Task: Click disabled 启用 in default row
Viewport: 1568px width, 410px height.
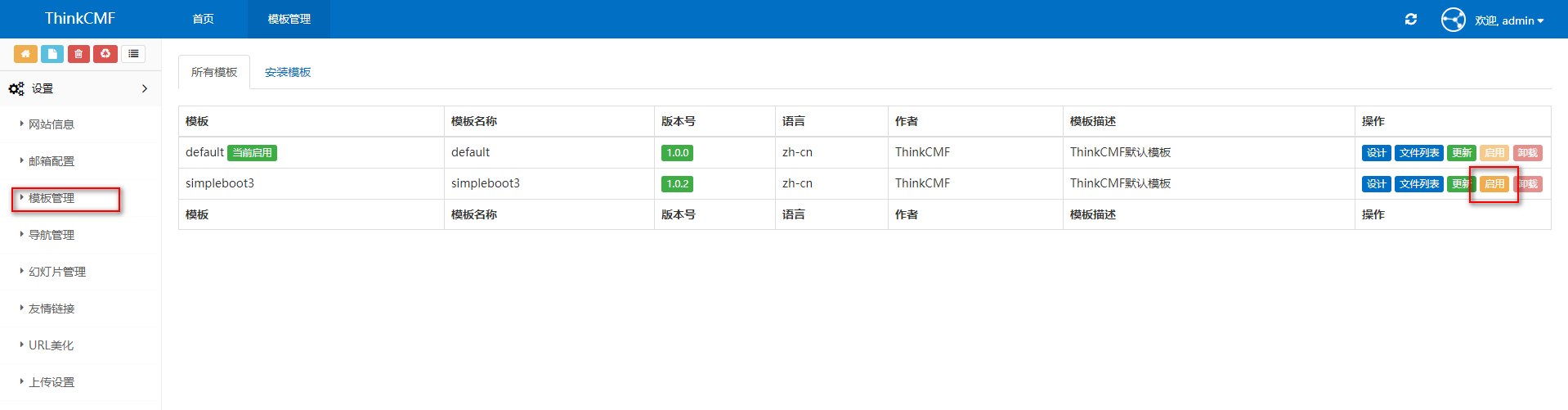Action: 1494,153
